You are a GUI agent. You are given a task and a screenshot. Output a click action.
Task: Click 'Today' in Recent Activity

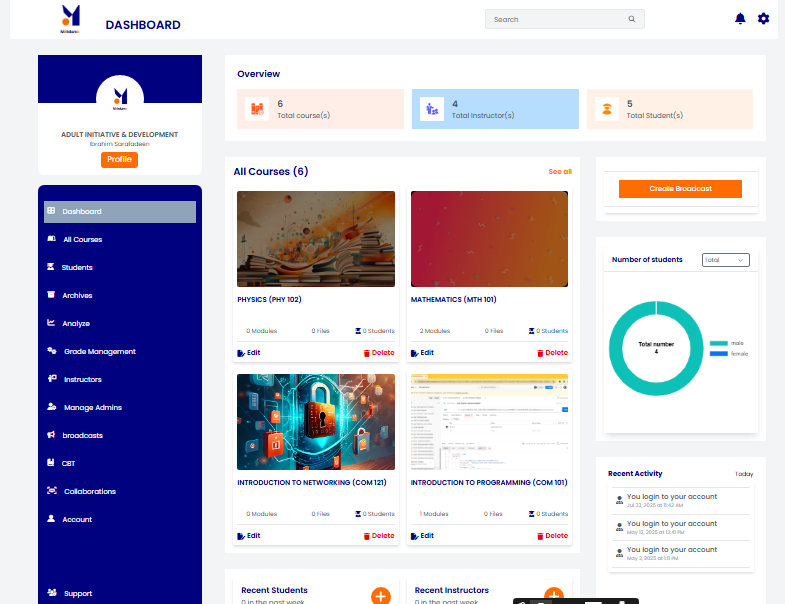(x=744, y=474)
